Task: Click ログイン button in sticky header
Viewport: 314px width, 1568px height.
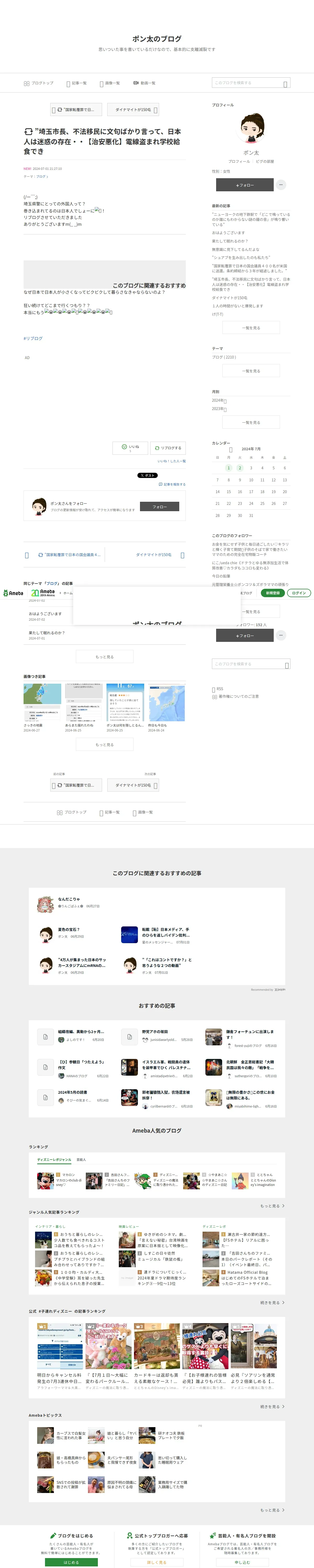Action: pos(299,593)
